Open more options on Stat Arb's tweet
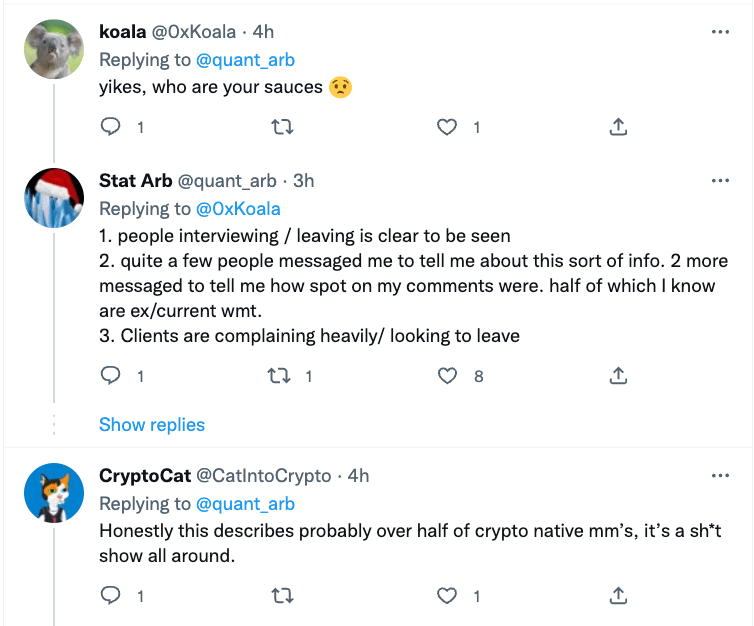 [719, 181]
